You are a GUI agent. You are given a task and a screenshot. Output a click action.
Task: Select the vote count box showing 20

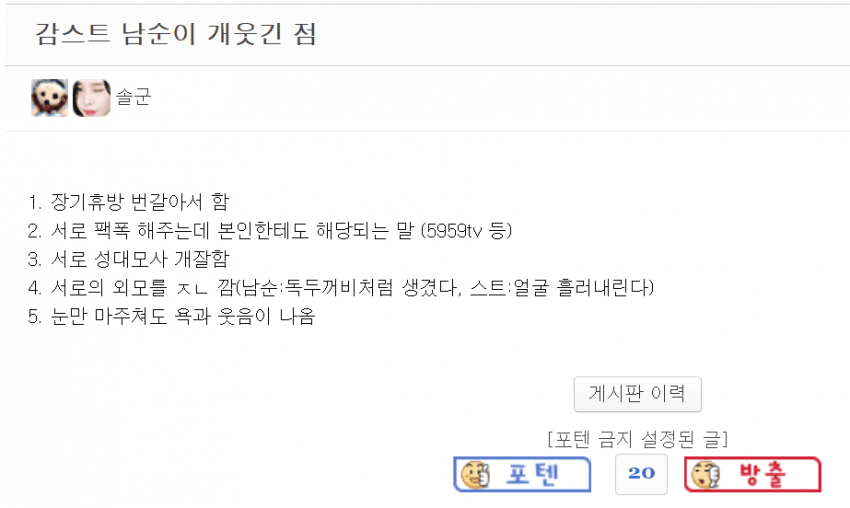click(x=641, y=474)
